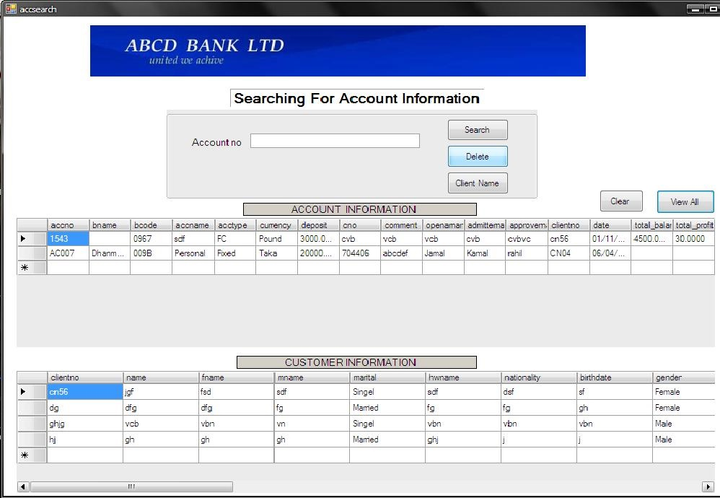Select the ghjg clientno cell

pos(85,424)
